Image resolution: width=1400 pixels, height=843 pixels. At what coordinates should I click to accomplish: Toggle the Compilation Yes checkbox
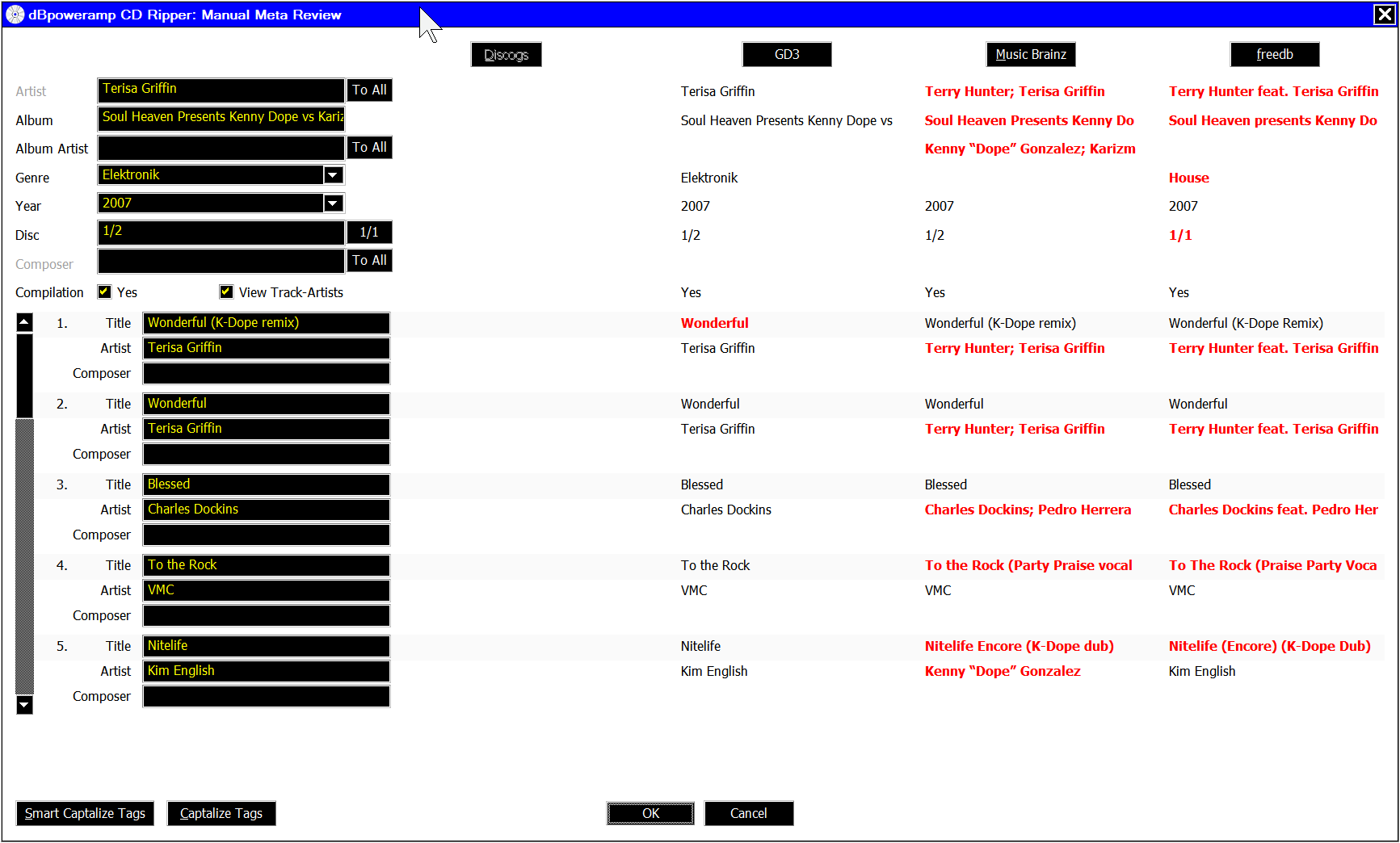point(105,292)
